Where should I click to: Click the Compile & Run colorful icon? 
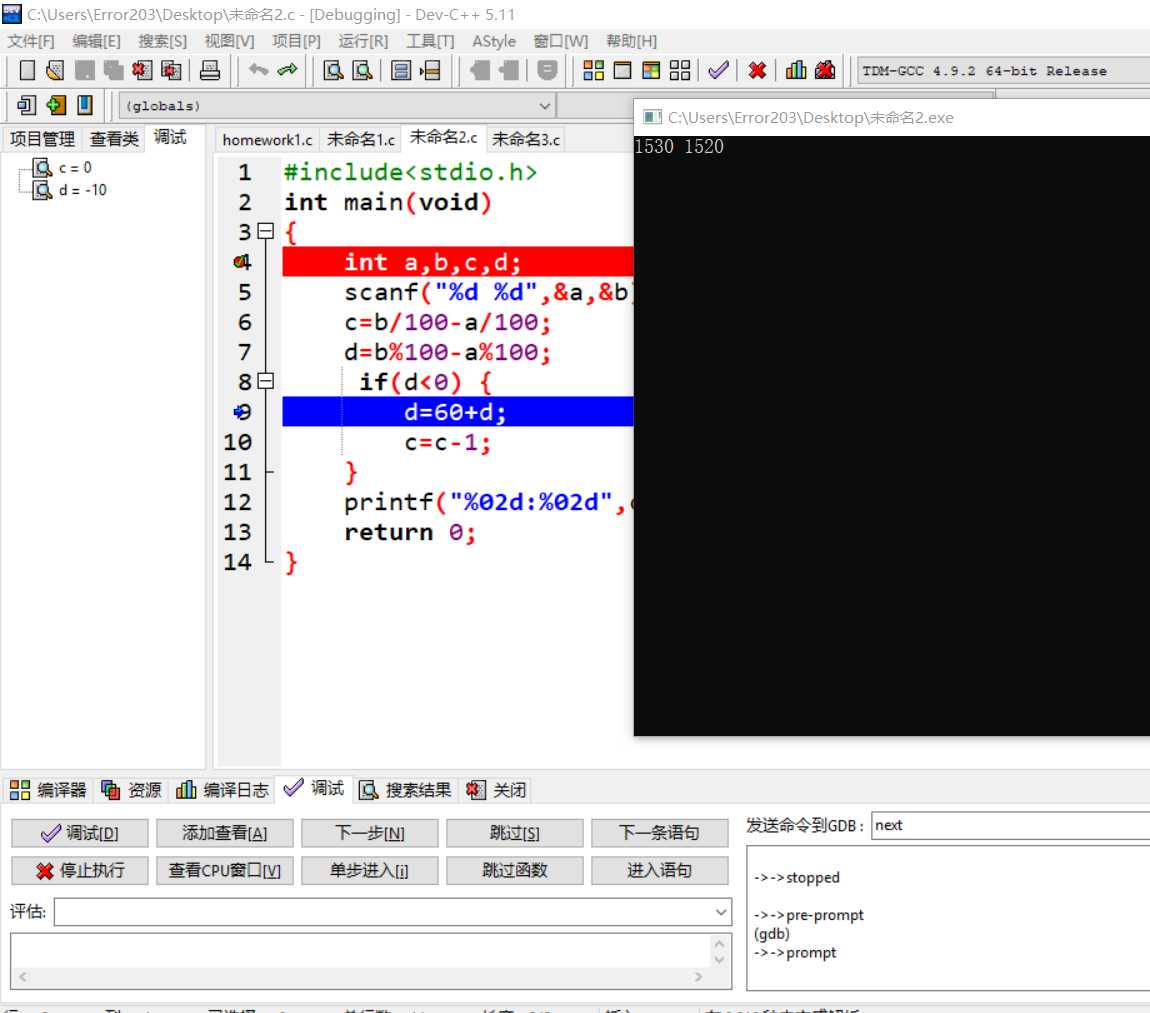click(651, 70)
